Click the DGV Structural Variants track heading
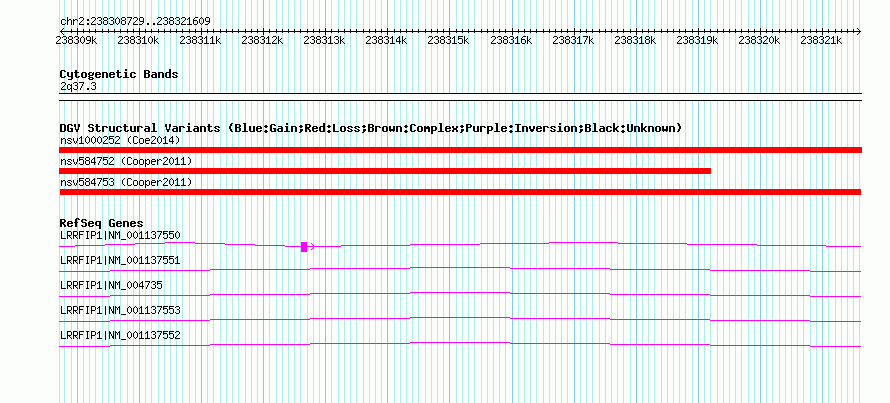The height and width of the screenshot is (403, 890). coord(371,128)
